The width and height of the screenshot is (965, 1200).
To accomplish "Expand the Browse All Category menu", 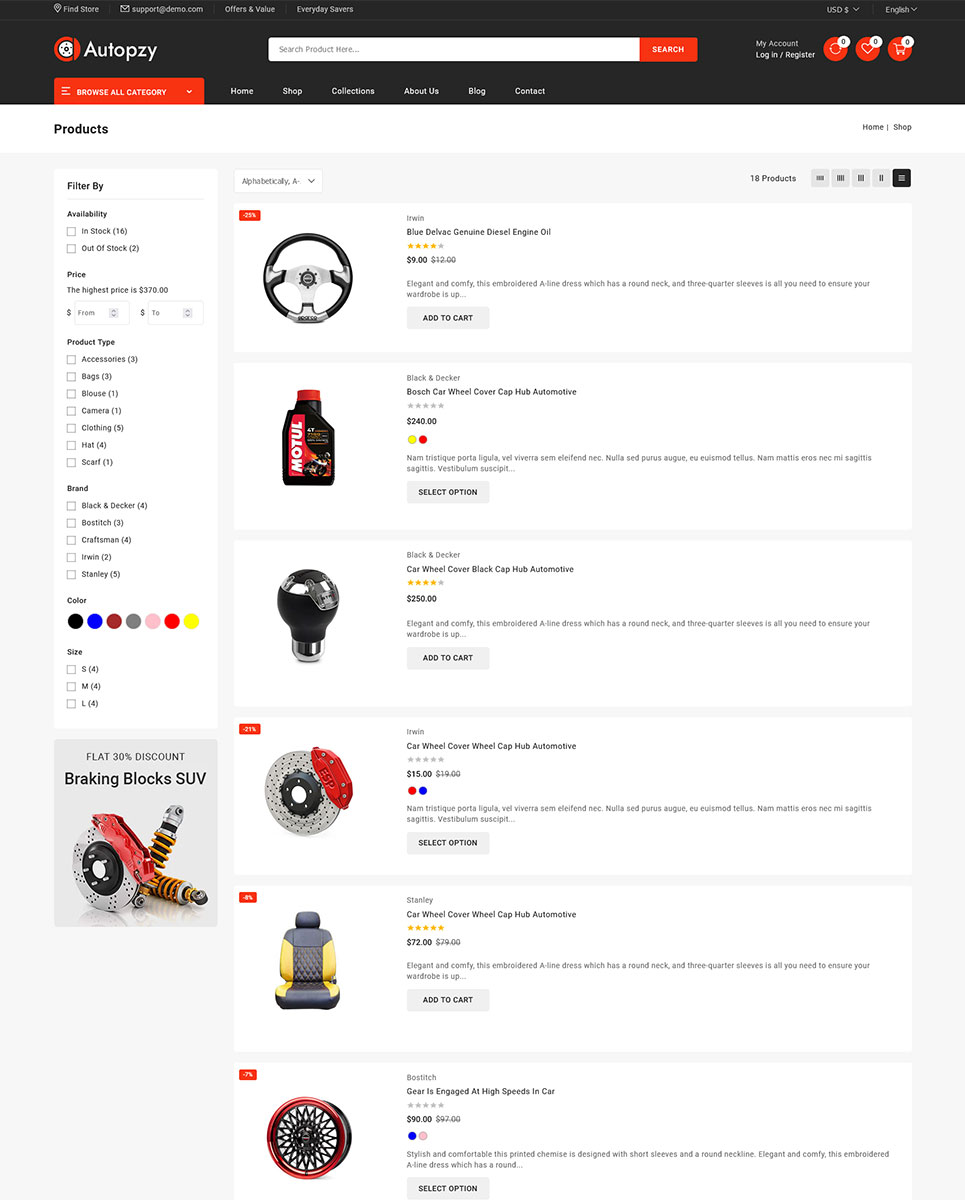I will 129,91.
